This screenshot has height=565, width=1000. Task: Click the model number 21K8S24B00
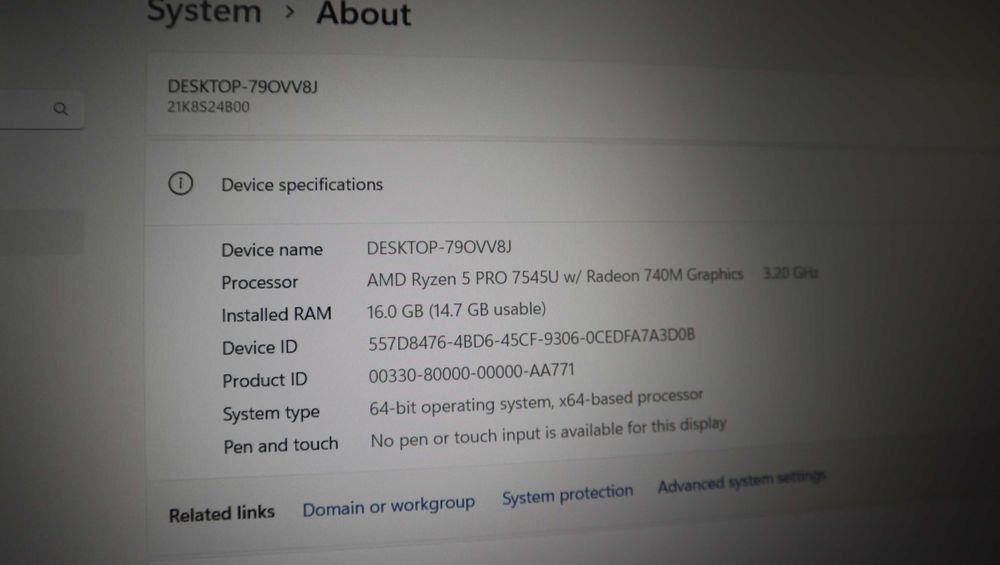pyautogui.click(x=208, y=107)
